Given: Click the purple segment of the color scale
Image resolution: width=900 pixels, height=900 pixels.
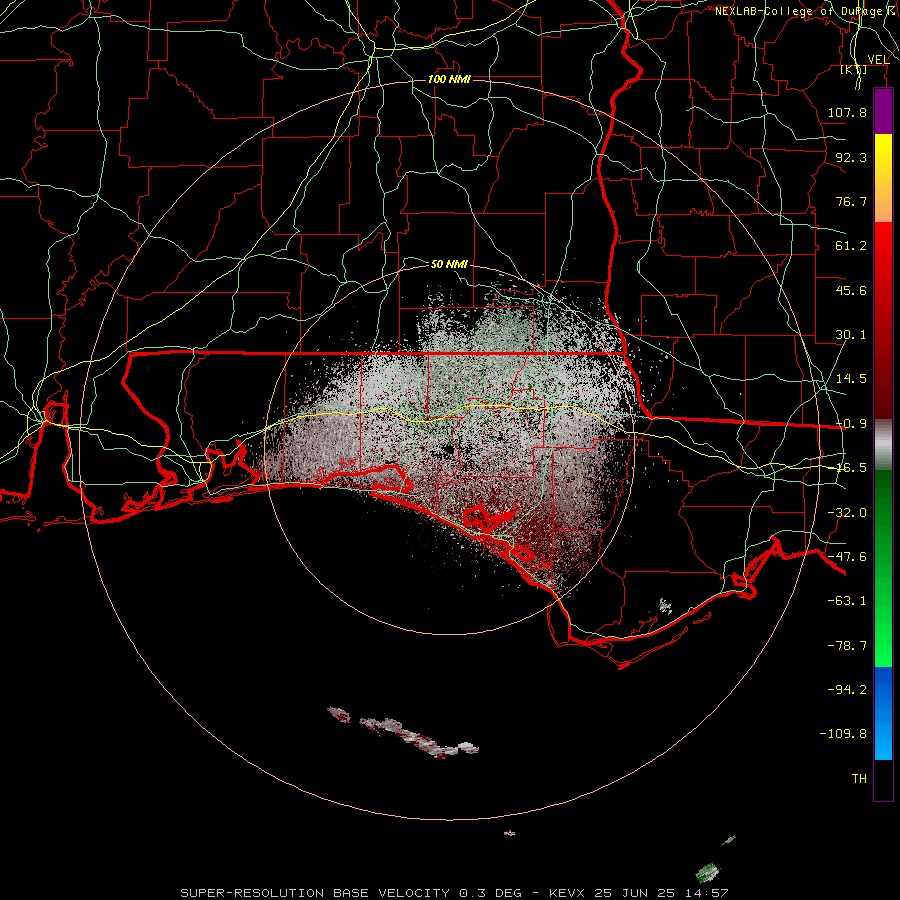Looking at the screenshot, I should click(883, 111).
